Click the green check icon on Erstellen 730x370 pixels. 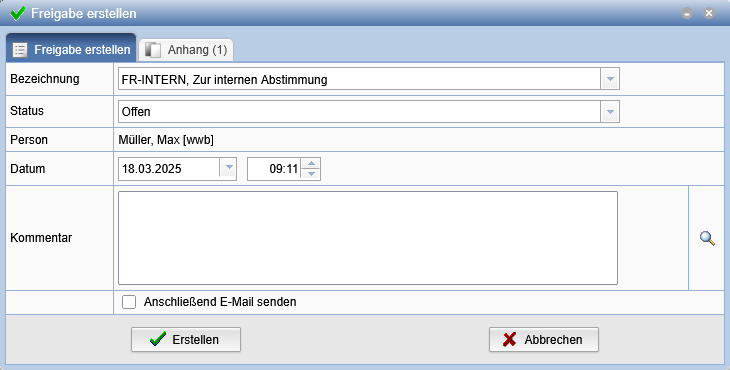coord(158,339)
